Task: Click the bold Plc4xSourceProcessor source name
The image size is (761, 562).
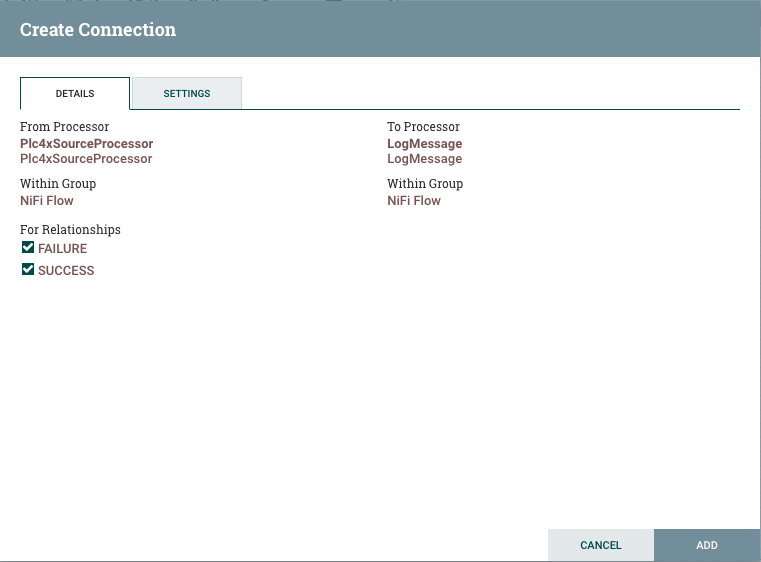Action: tap(86, 144)
